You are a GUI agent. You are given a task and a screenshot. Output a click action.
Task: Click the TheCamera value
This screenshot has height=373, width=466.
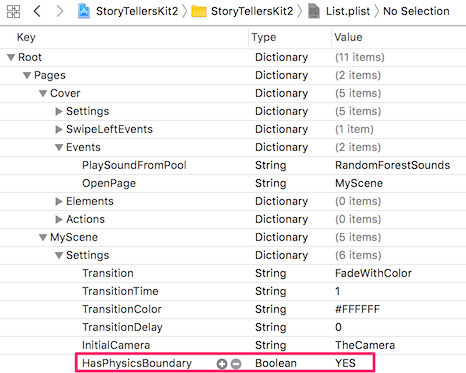coord(365,345)
